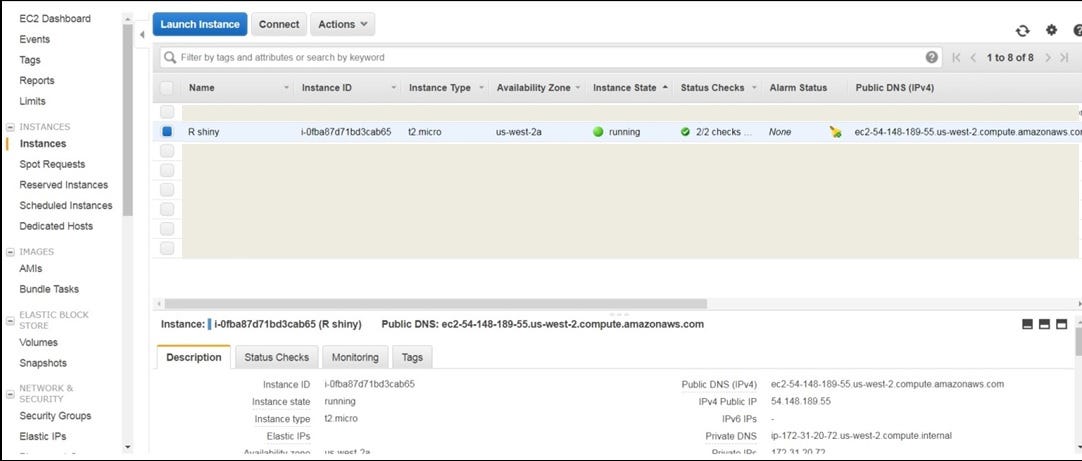Switch to the Status Checks tab
1082x461 pixels.
[277, 357]
